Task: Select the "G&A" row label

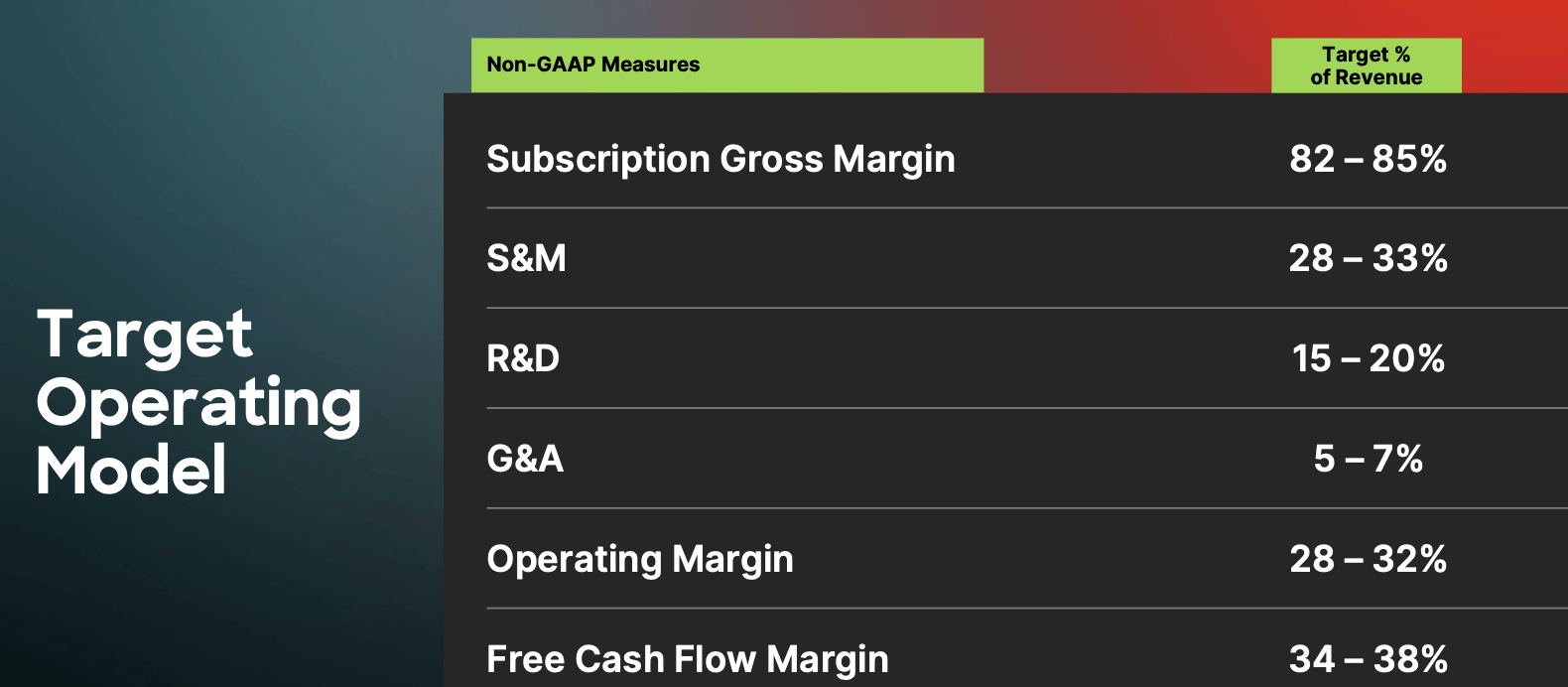Action: pyautogui.click(x=525, y=459)
